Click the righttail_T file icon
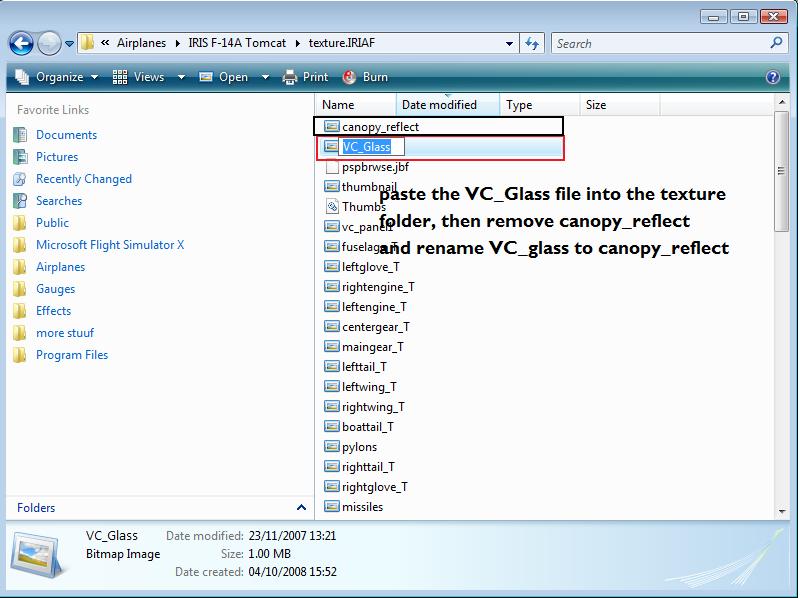 coord(332,466)
